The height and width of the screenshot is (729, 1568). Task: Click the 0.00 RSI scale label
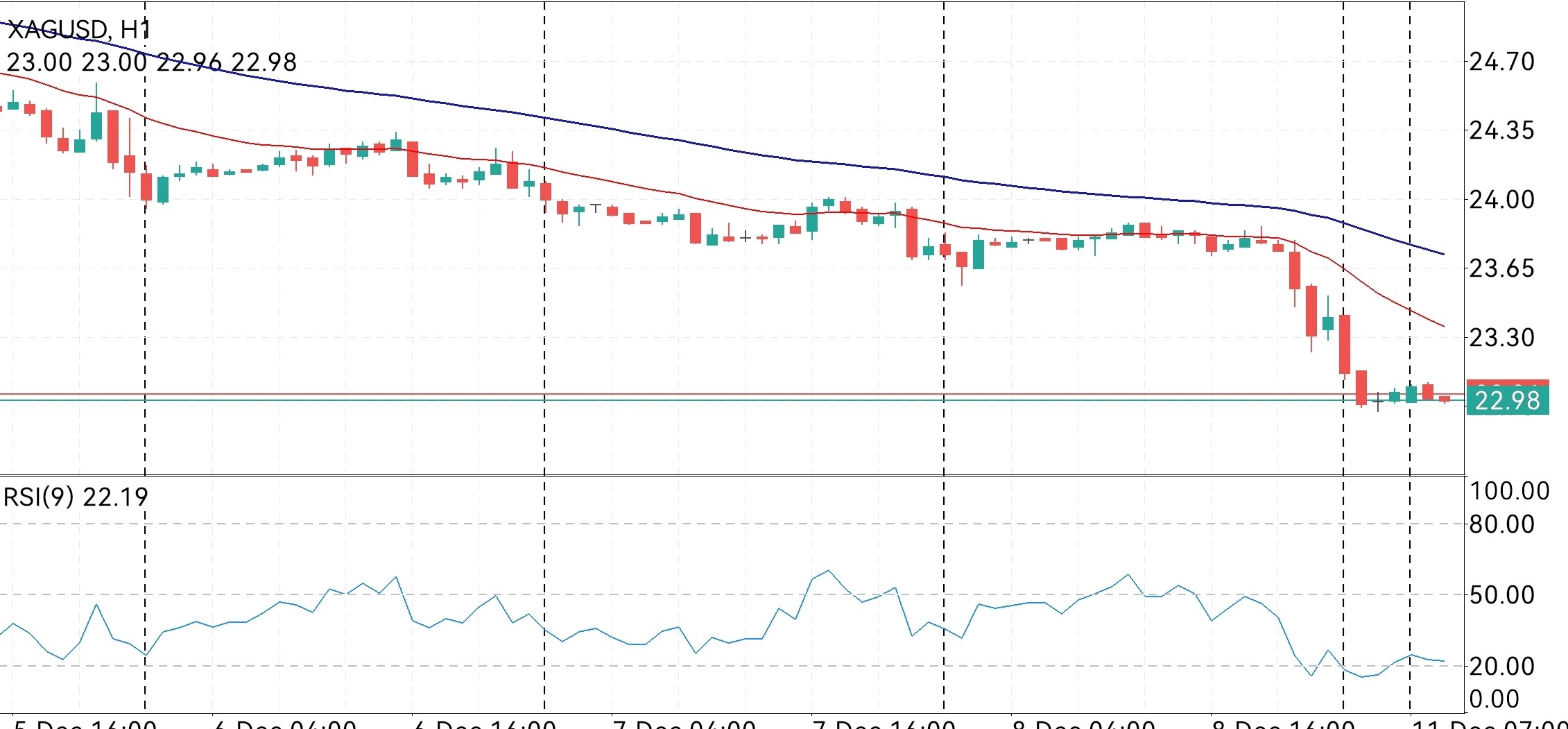point(1494,699)
